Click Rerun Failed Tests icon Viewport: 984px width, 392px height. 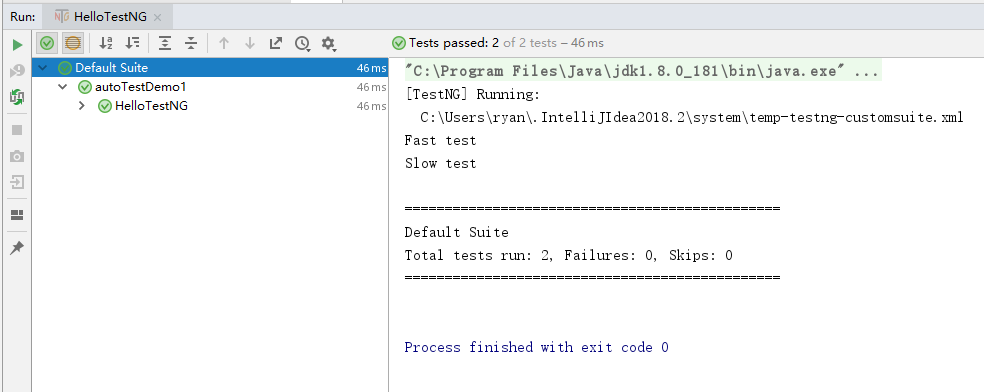18,71
